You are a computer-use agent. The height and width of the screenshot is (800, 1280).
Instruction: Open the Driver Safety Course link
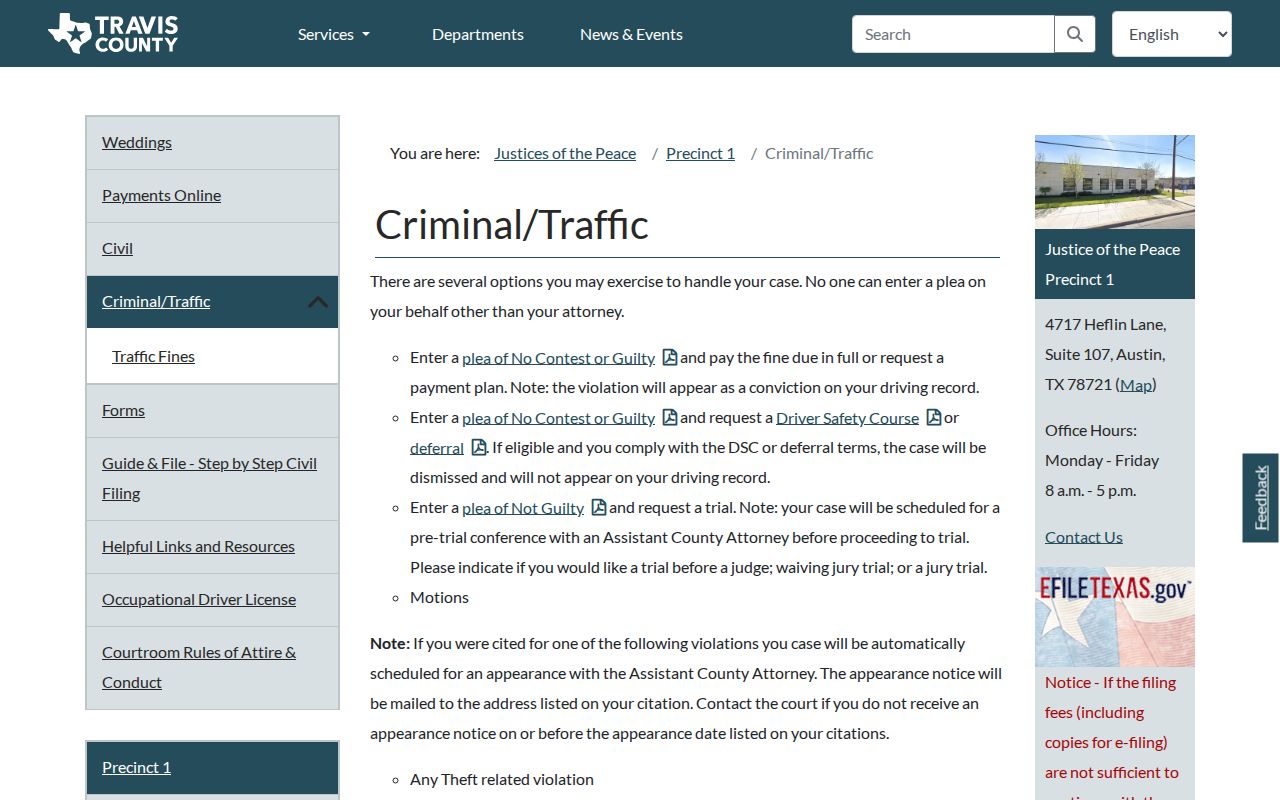pyautogui.click(x=847, y=418)
